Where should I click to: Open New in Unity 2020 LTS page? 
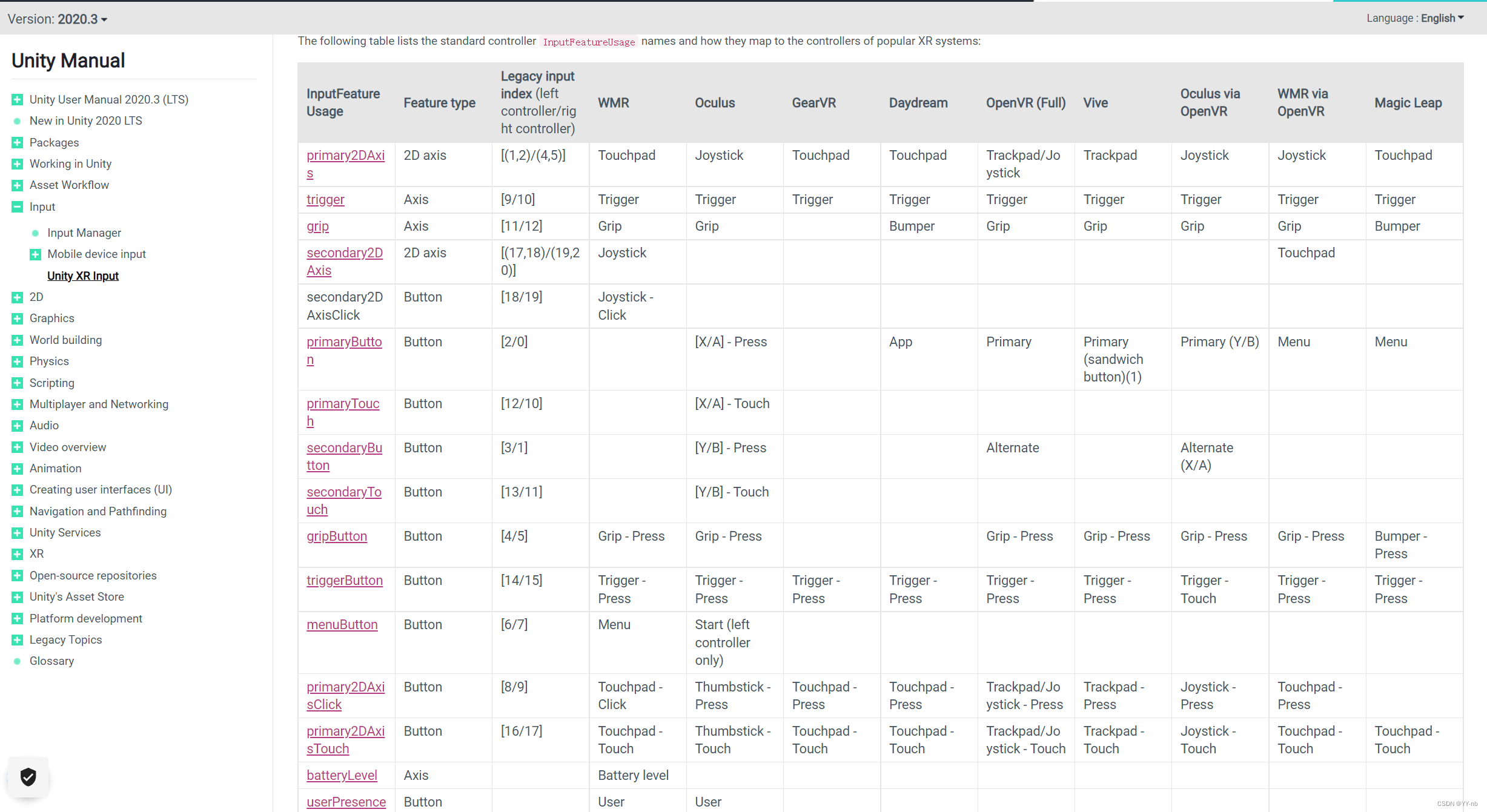[85, 121]
